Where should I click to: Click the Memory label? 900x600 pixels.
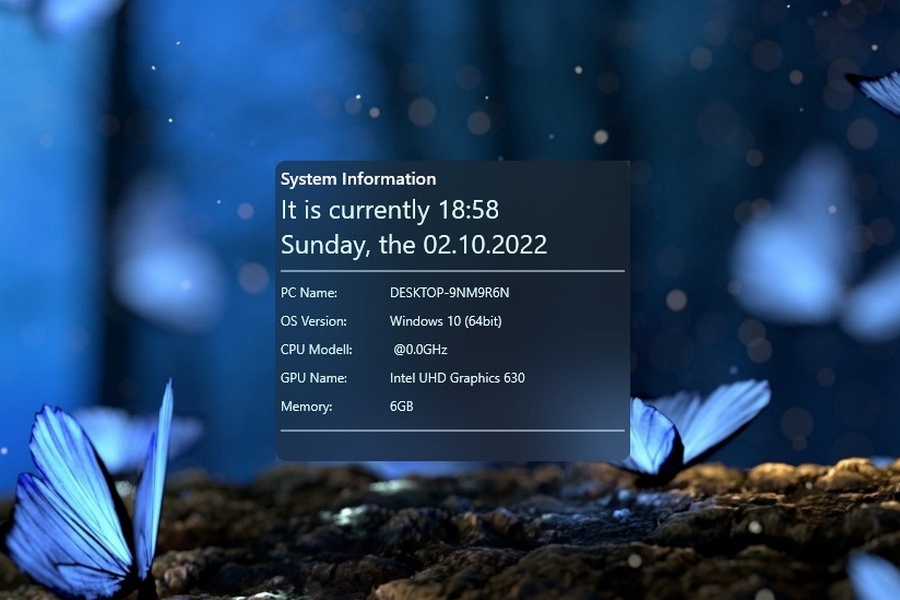[306, 407]
